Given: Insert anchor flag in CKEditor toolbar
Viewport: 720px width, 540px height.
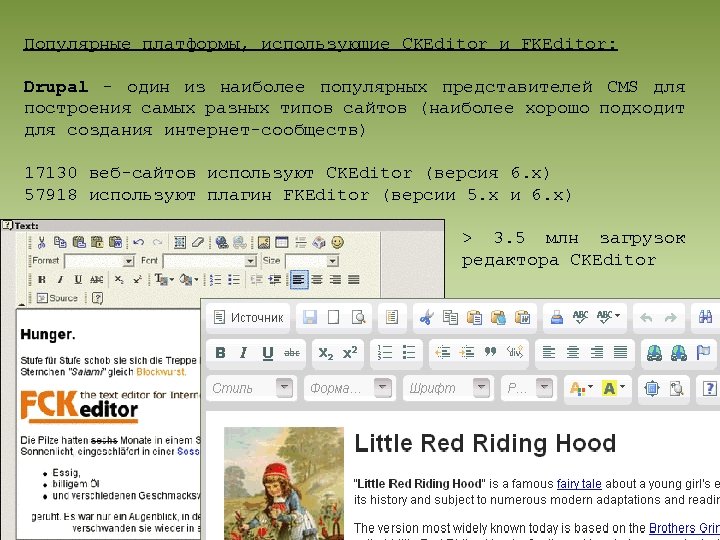Looking at the screenshot, I should pos(703,352).
